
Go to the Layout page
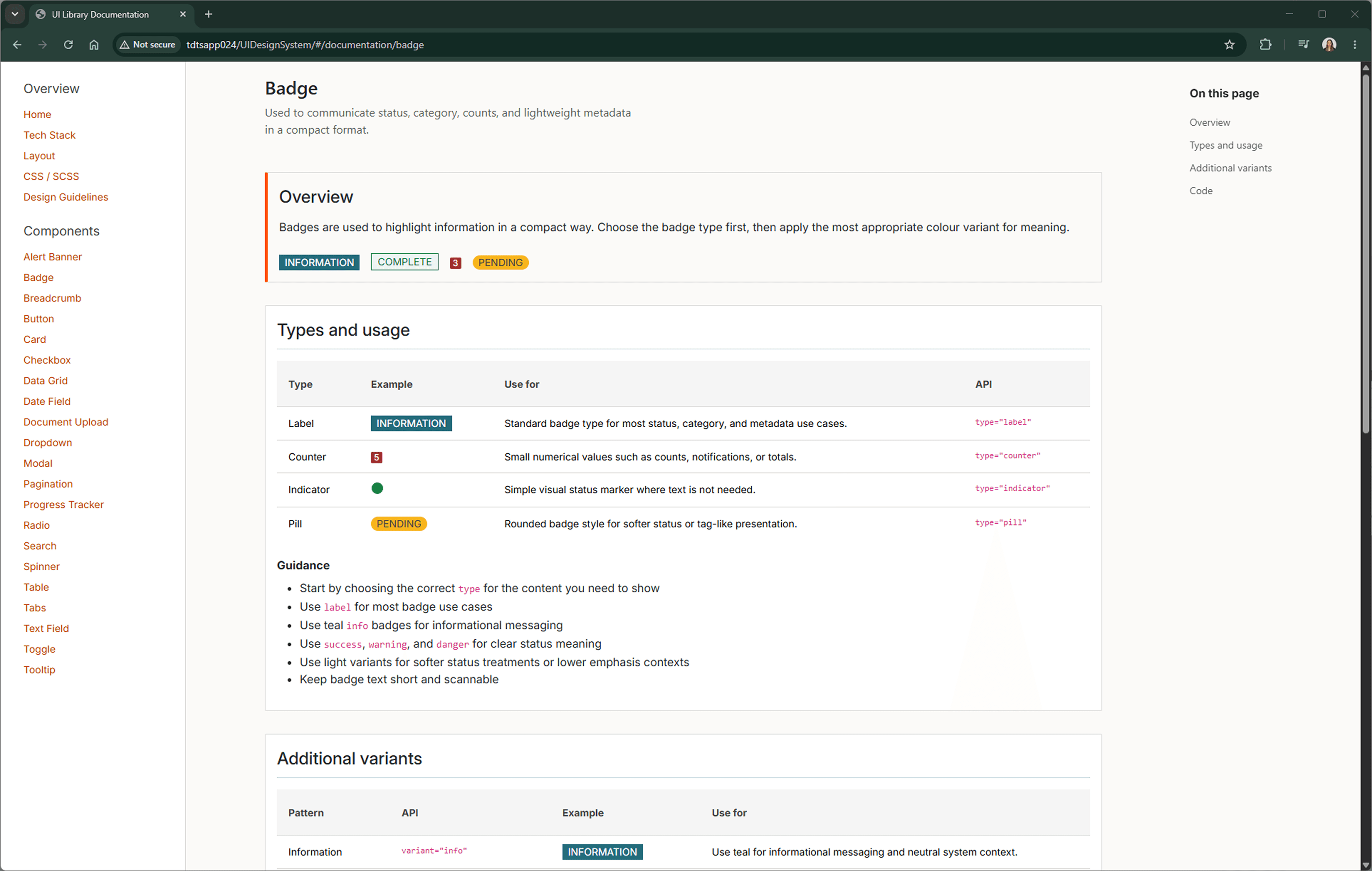click(39, 155)
